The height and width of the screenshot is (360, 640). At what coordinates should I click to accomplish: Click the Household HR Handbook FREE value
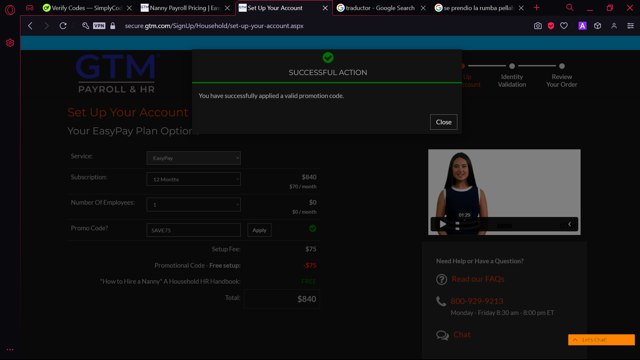pos(308,281)
